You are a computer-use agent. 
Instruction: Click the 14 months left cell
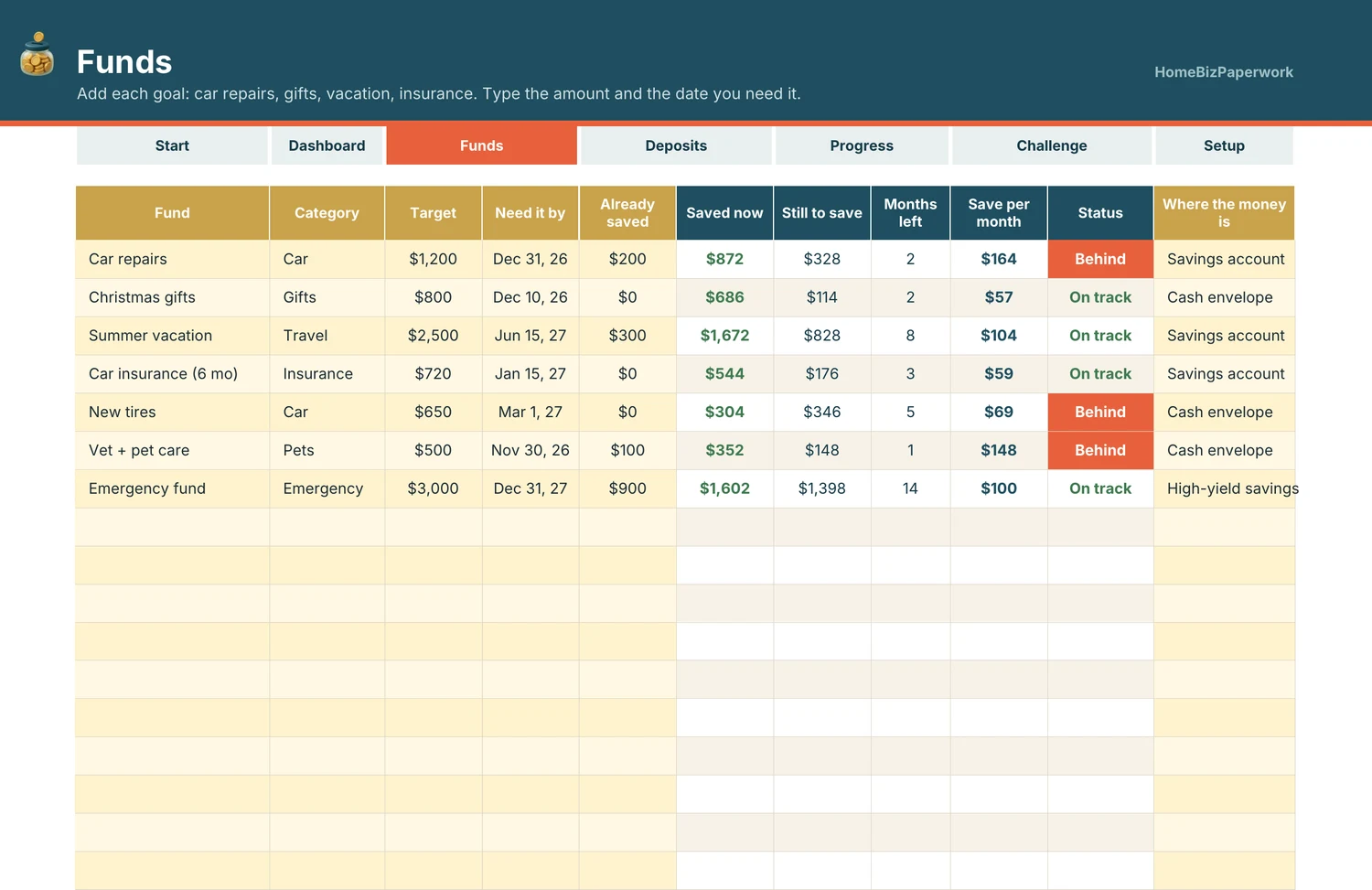click(x=910, y=488)
